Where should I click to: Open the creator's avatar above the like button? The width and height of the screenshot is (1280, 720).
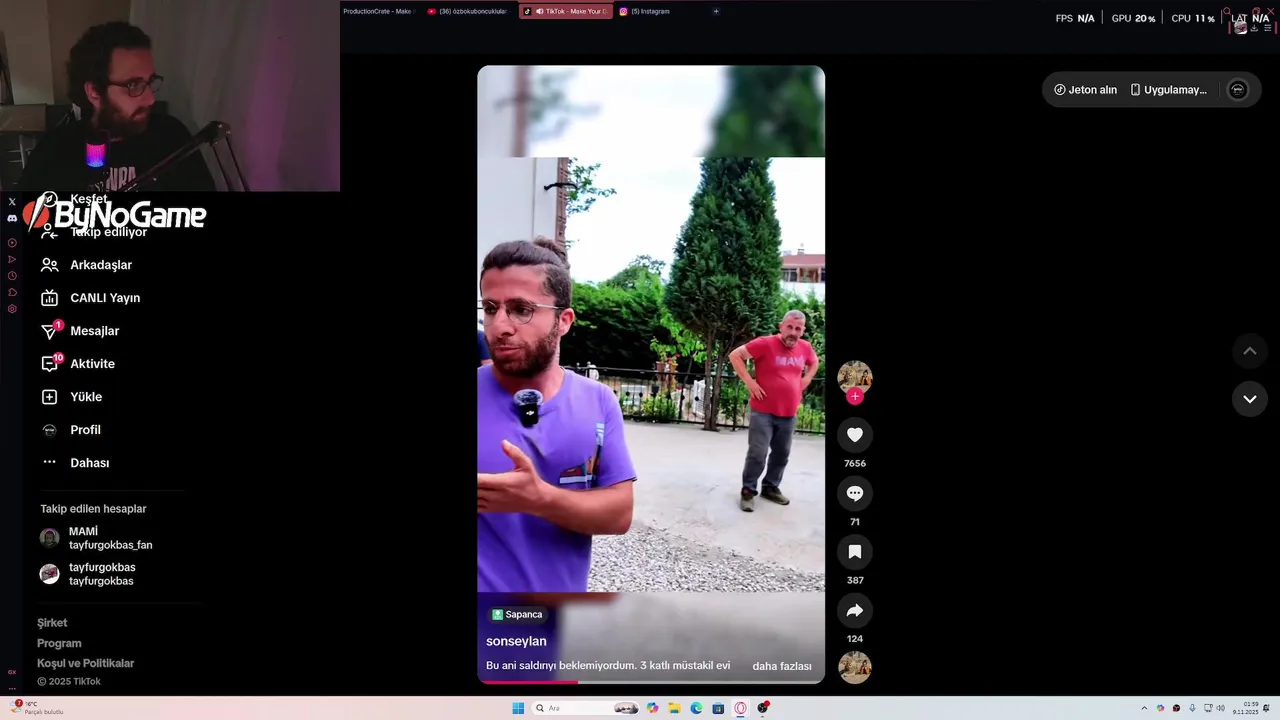(855, 377)
